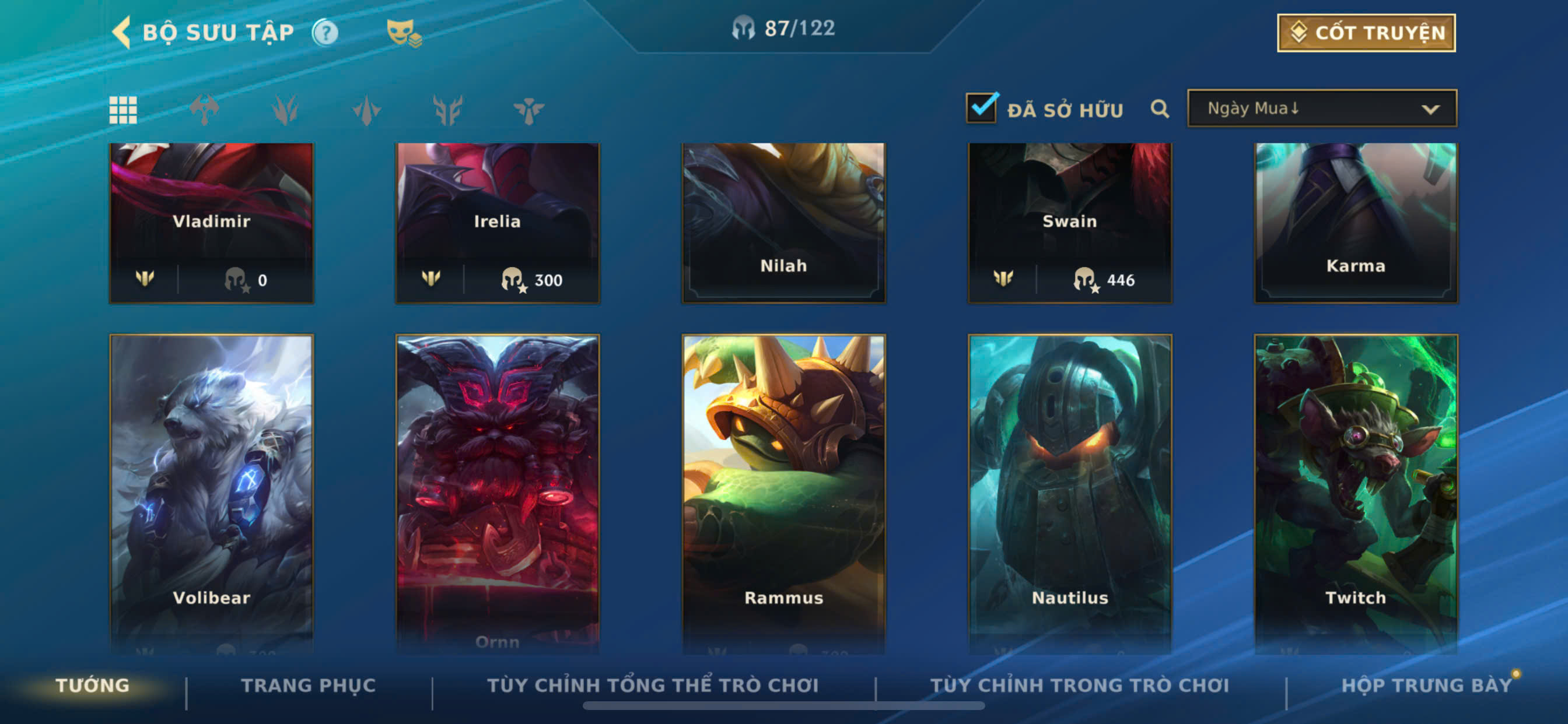Filter by the fourth role icon
This screenshot has width=1568, height=724.
pos(448,110)
